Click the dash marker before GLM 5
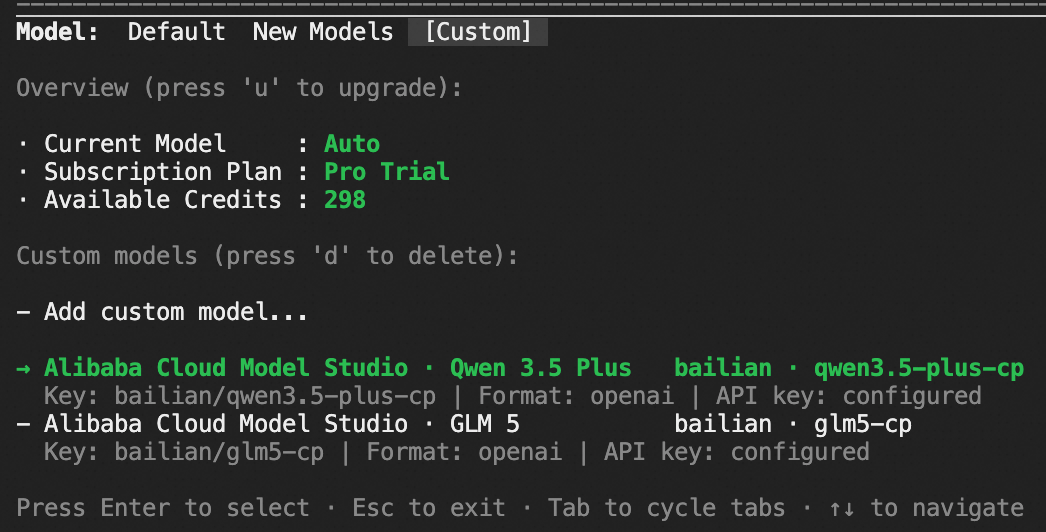 pos(24,424)
